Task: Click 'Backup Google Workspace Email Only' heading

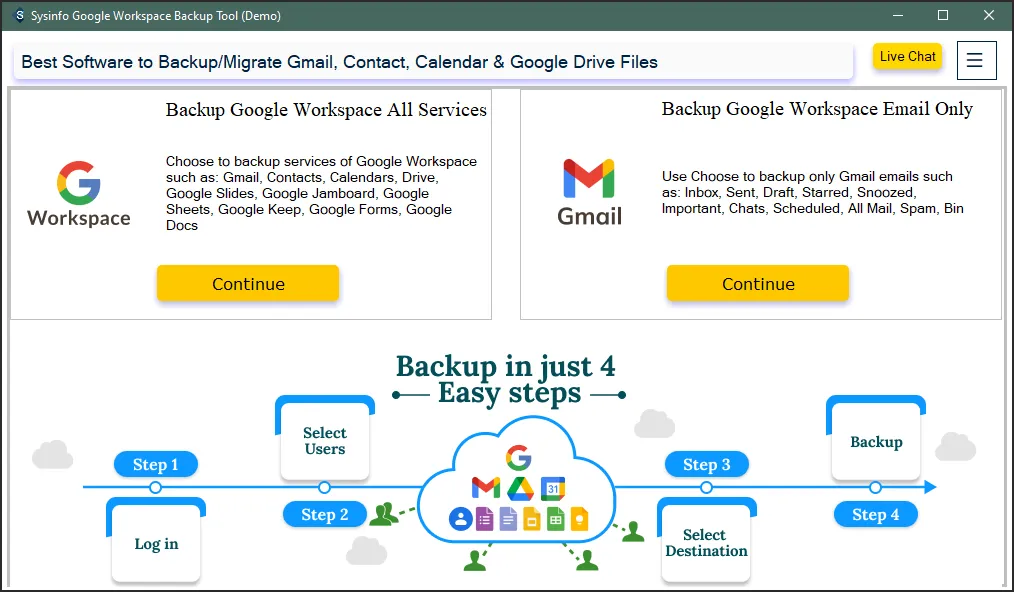Action: (817, 109)
